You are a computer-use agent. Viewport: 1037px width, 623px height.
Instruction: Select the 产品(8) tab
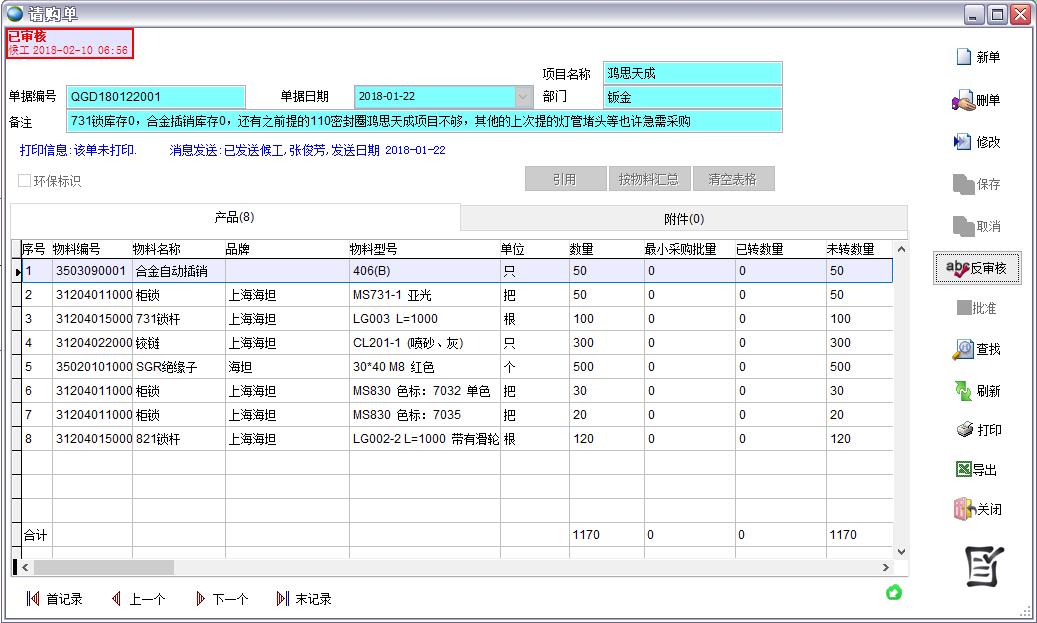[x=234, y=217]
